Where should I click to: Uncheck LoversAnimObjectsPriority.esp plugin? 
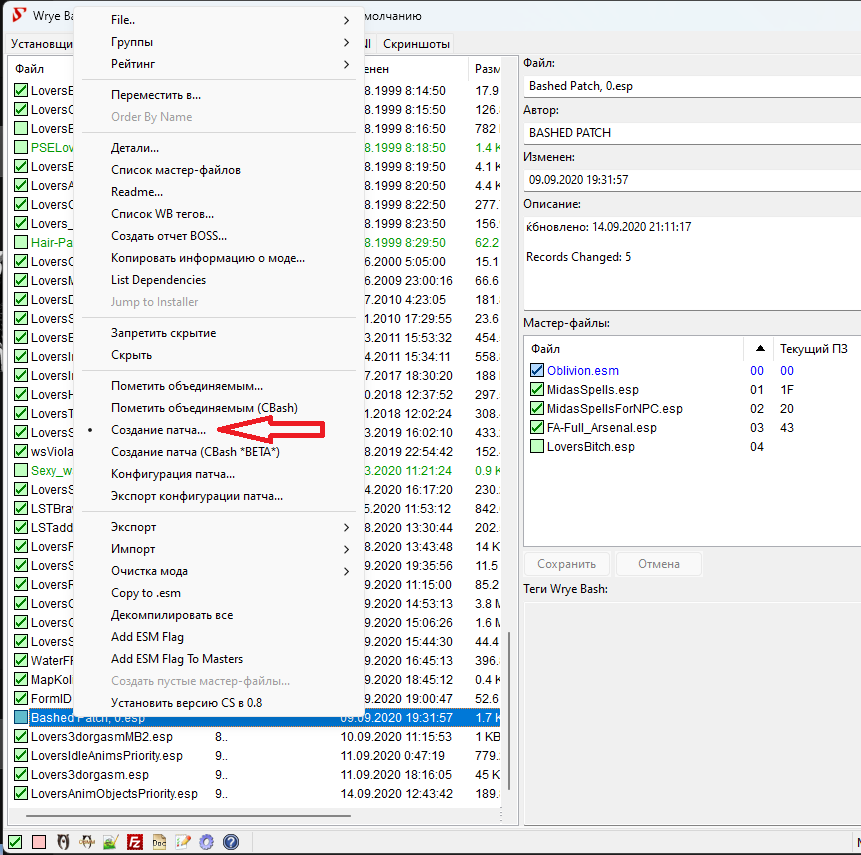point(21,794)
